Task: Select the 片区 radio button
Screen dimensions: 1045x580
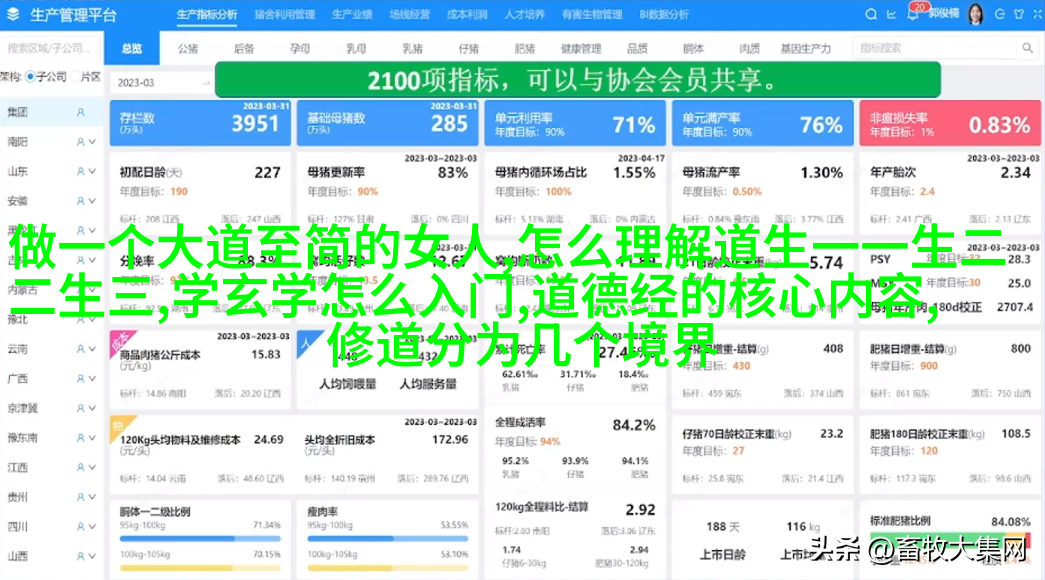Action: [73, 76]
